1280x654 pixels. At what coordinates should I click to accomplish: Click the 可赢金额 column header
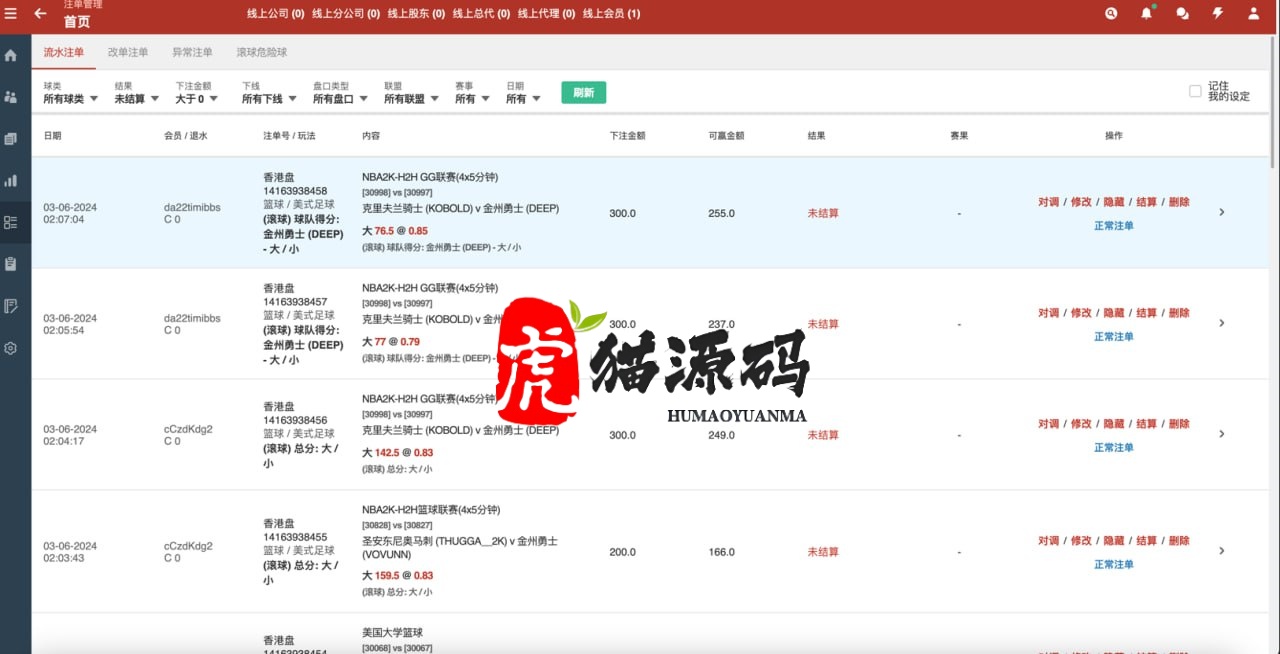[727, 135]
